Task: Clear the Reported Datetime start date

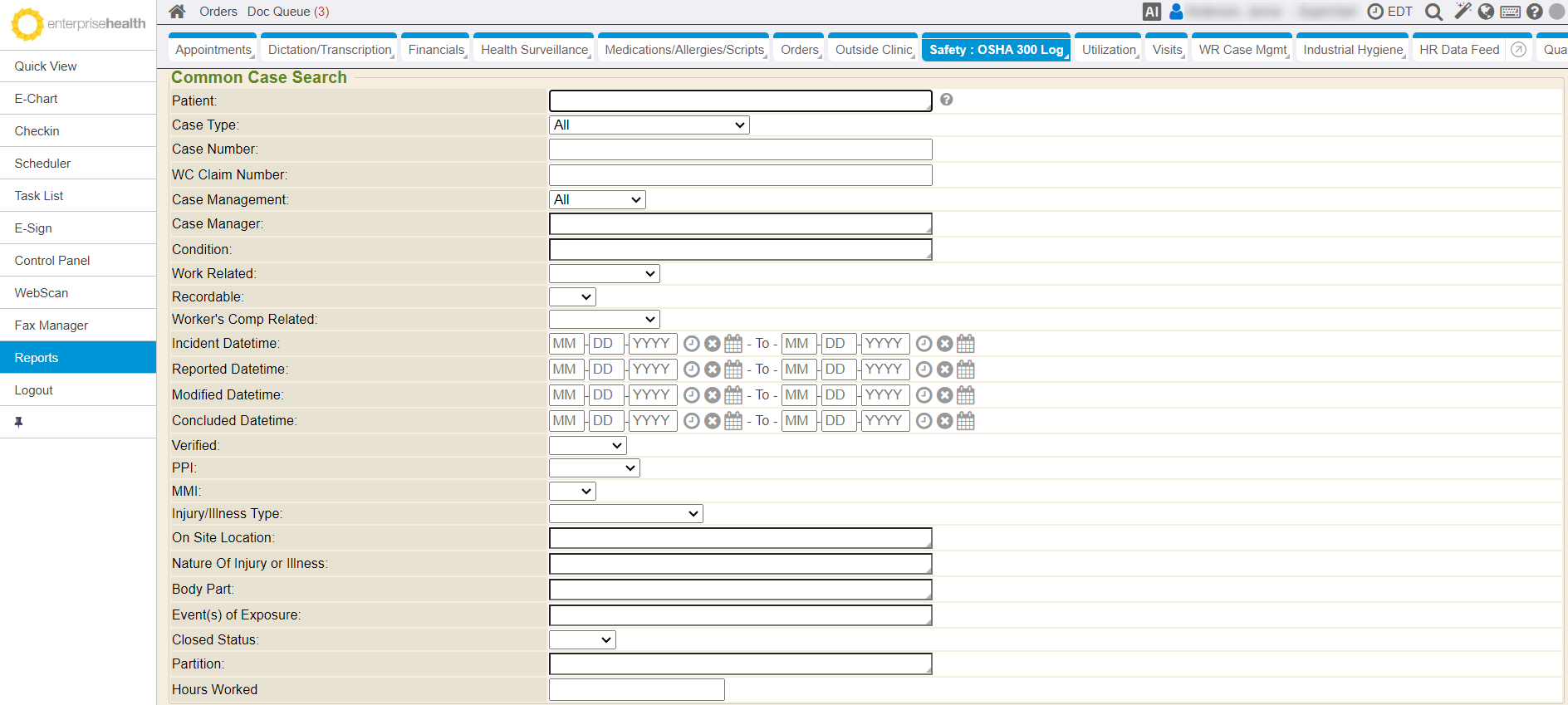Action: click(713, 370)
